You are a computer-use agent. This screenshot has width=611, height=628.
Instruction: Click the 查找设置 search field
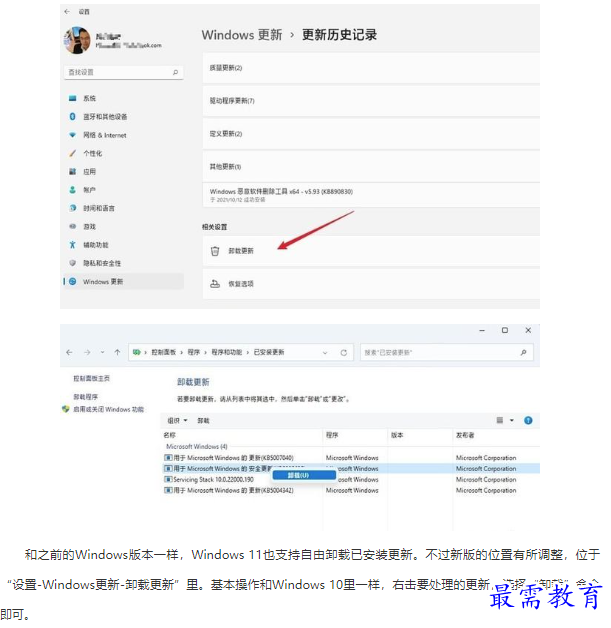pyautogui.click(x=124, y=72)
